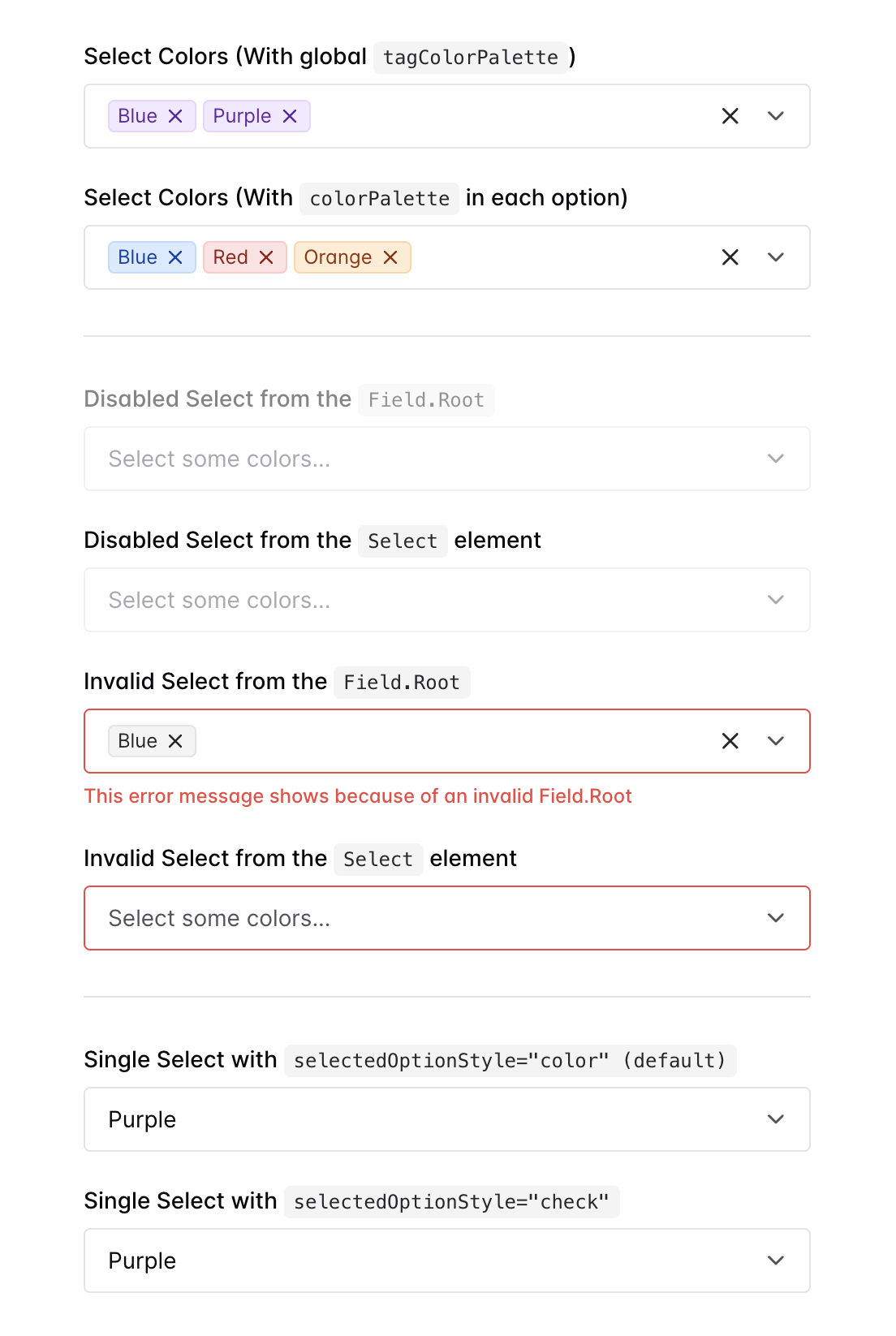Clear selection in invalid Field.Root select
This screenshot has width=896, height=1336.
[730, 741]
